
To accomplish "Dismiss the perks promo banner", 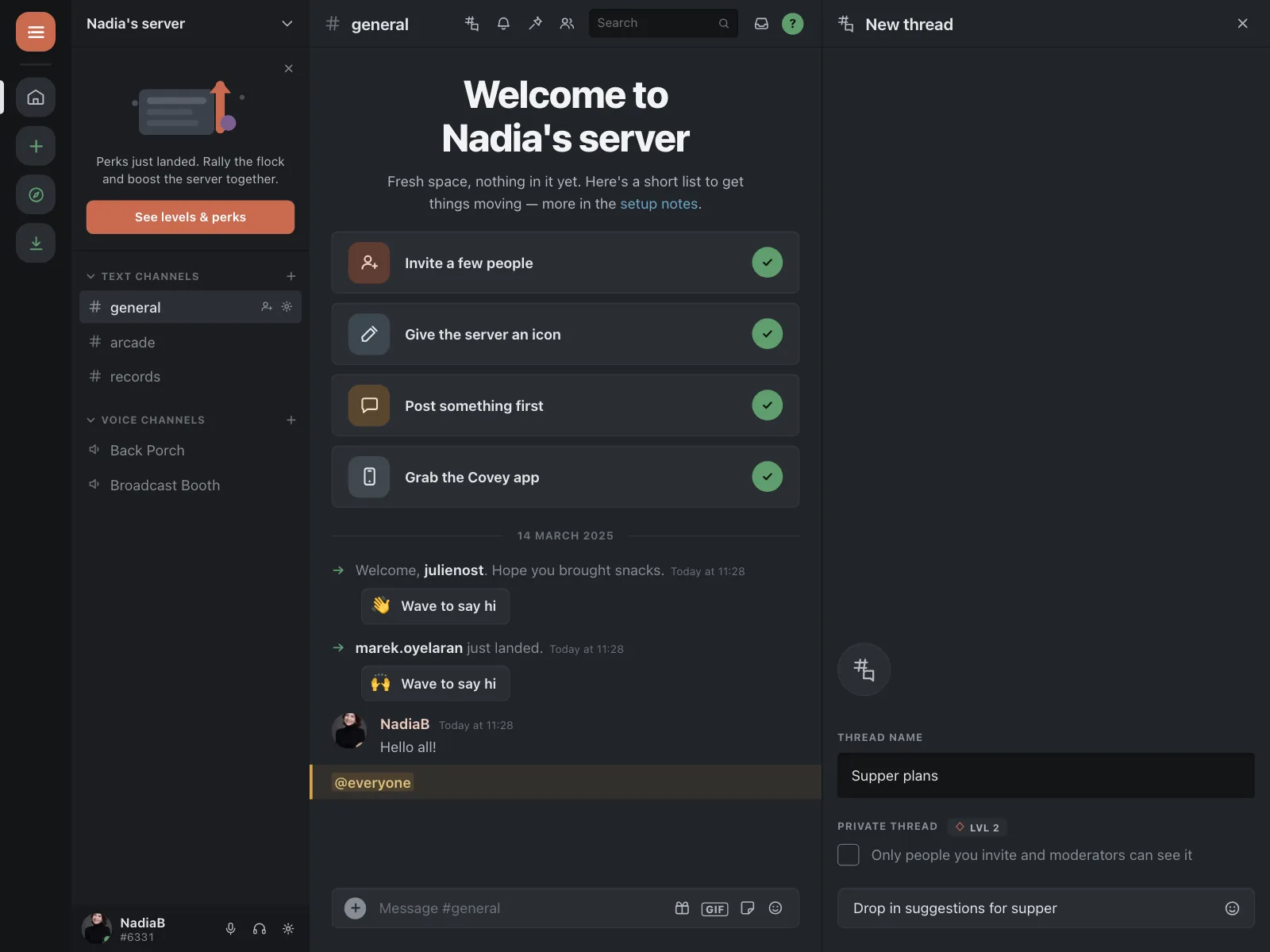I will click(289, 68).
